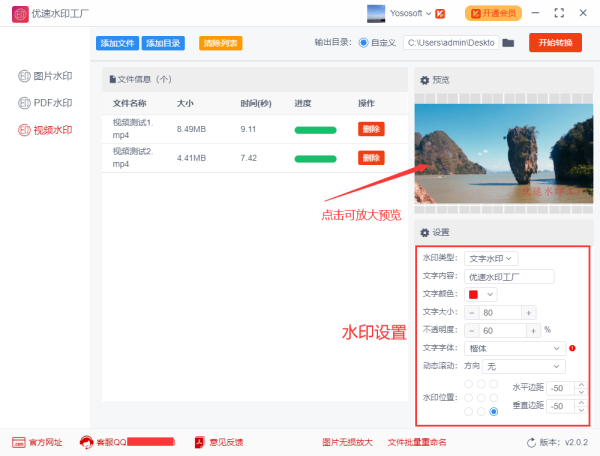Switch to PDF水印 section
The width and height of the screenshot is (600, 456).
pos(46,103)
